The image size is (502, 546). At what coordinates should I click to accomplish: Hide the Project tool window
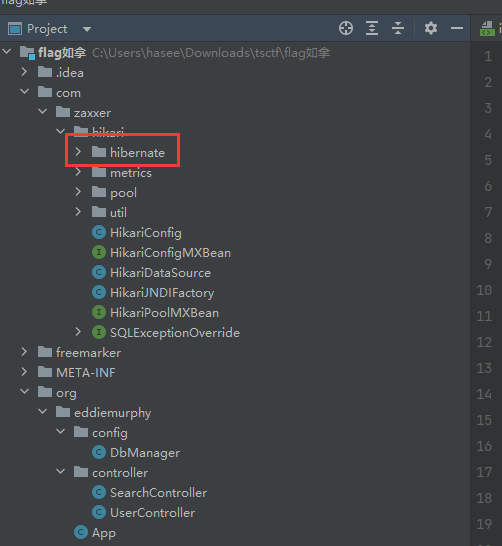click(457, 28)
